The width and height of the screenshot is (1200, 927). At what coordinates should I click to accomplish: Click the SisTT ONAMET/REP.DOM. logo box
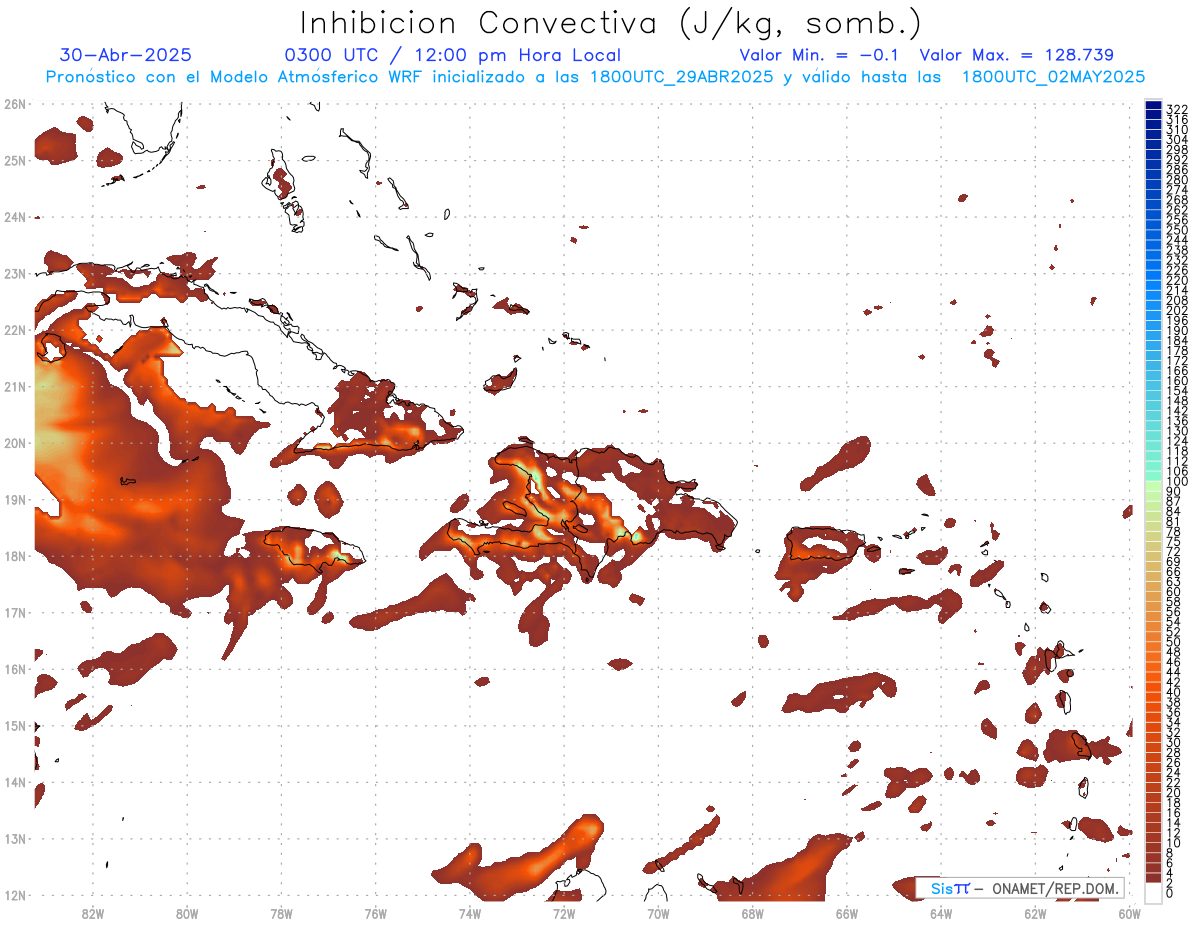pos(1019,888)
